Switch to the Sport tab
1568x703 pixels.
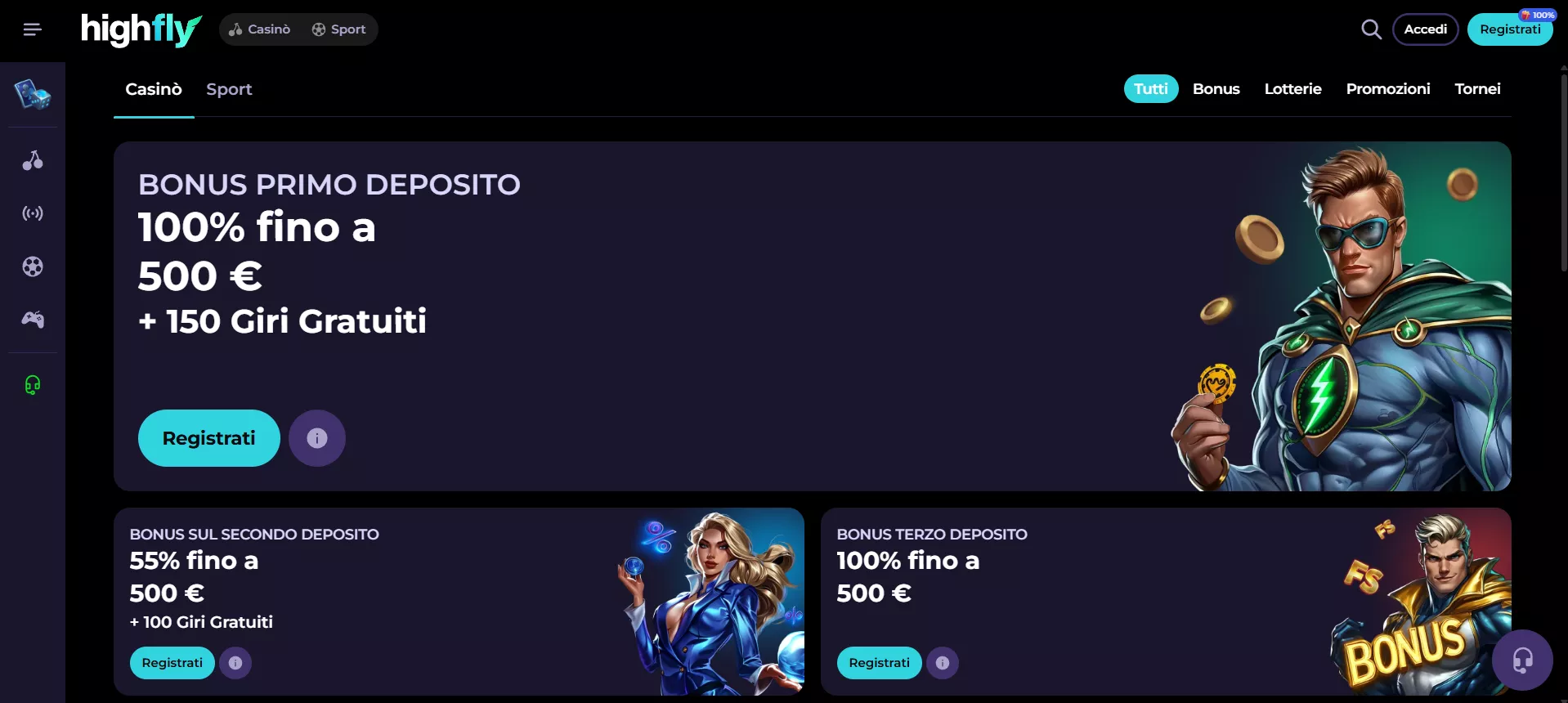point(229,89)
